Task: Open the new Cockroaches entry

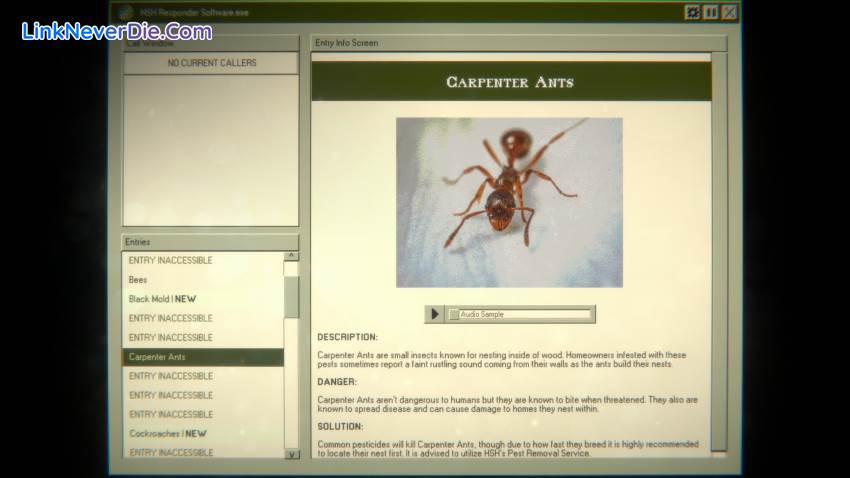Action: (167, 434)
